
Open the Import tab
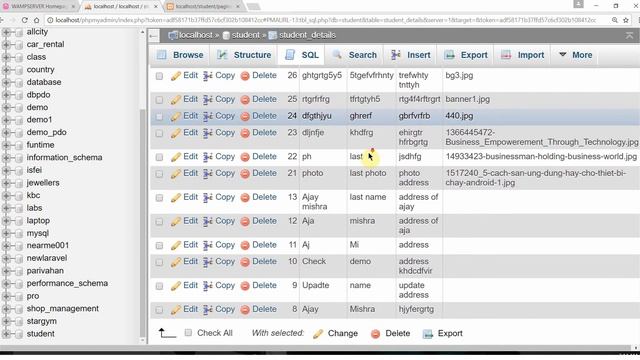[x=522, y=55]
